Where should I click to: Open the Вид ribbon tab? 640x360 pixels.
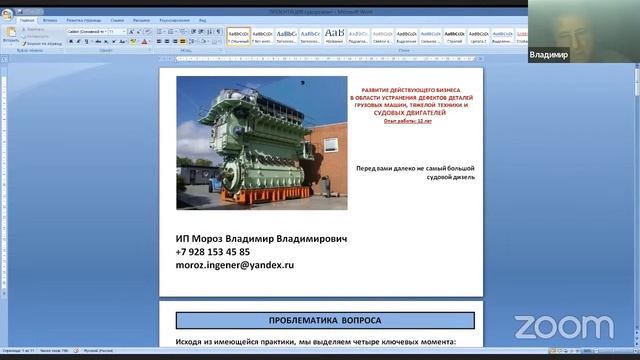202,20
